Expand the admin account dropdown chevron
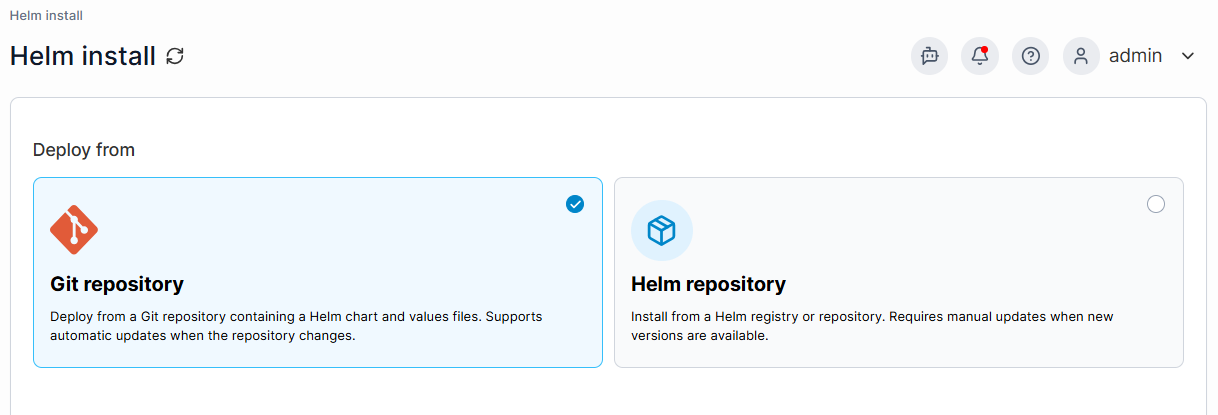 point(1188,56)
